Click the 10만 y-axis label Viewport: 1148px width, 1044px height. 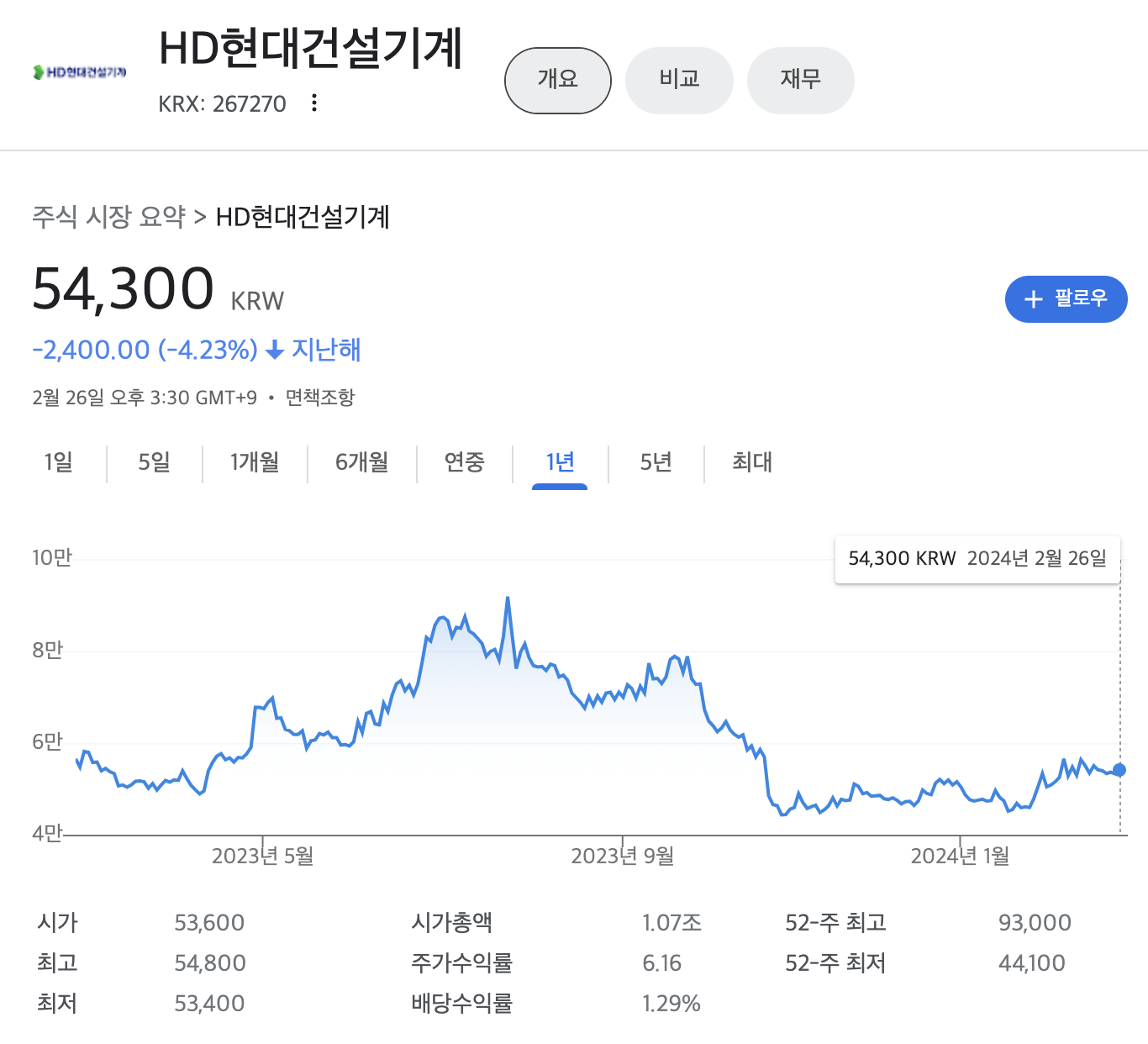click(x=52, y=558)
